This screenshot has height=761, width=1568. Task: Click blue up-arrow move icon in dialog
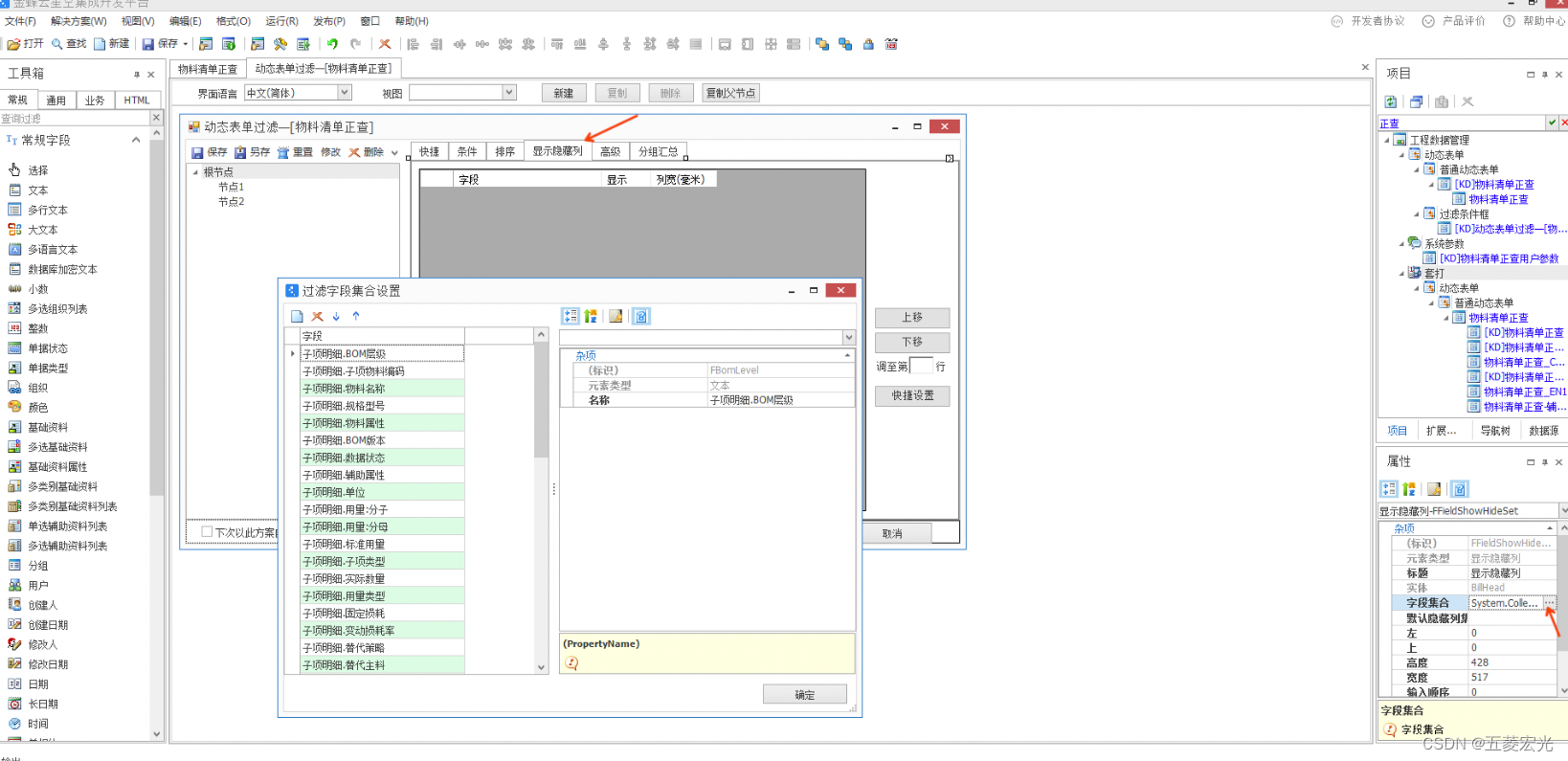[x=356, y=316]
